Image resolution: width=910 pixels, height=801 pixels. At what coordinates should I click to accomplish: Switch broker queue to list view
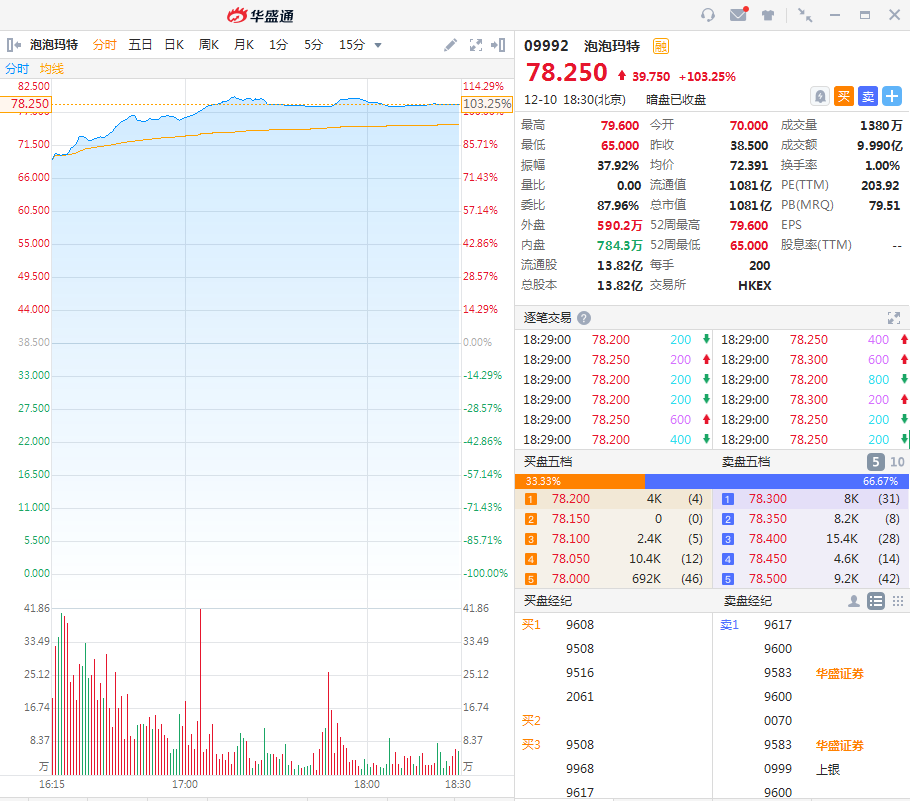click(x=876, y=601)
